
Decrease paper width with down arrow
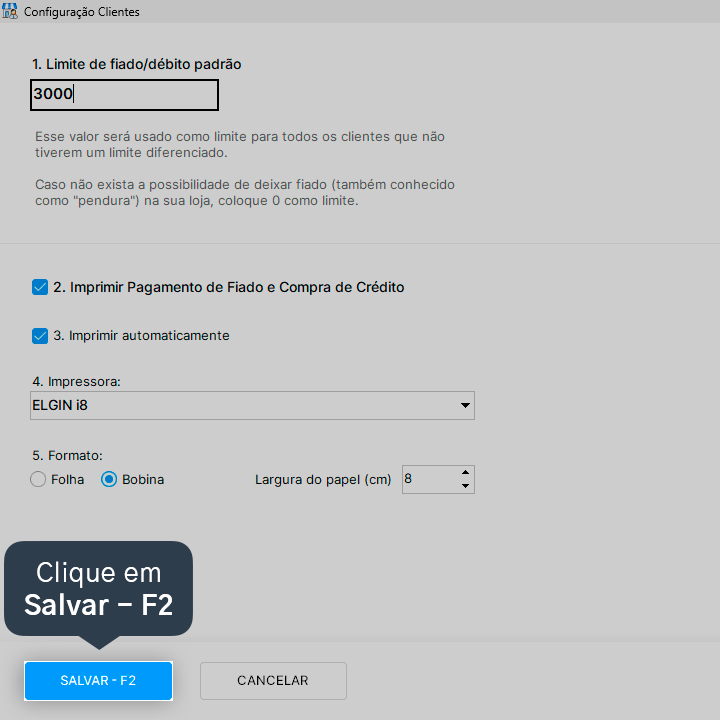[x=465, y=486]
